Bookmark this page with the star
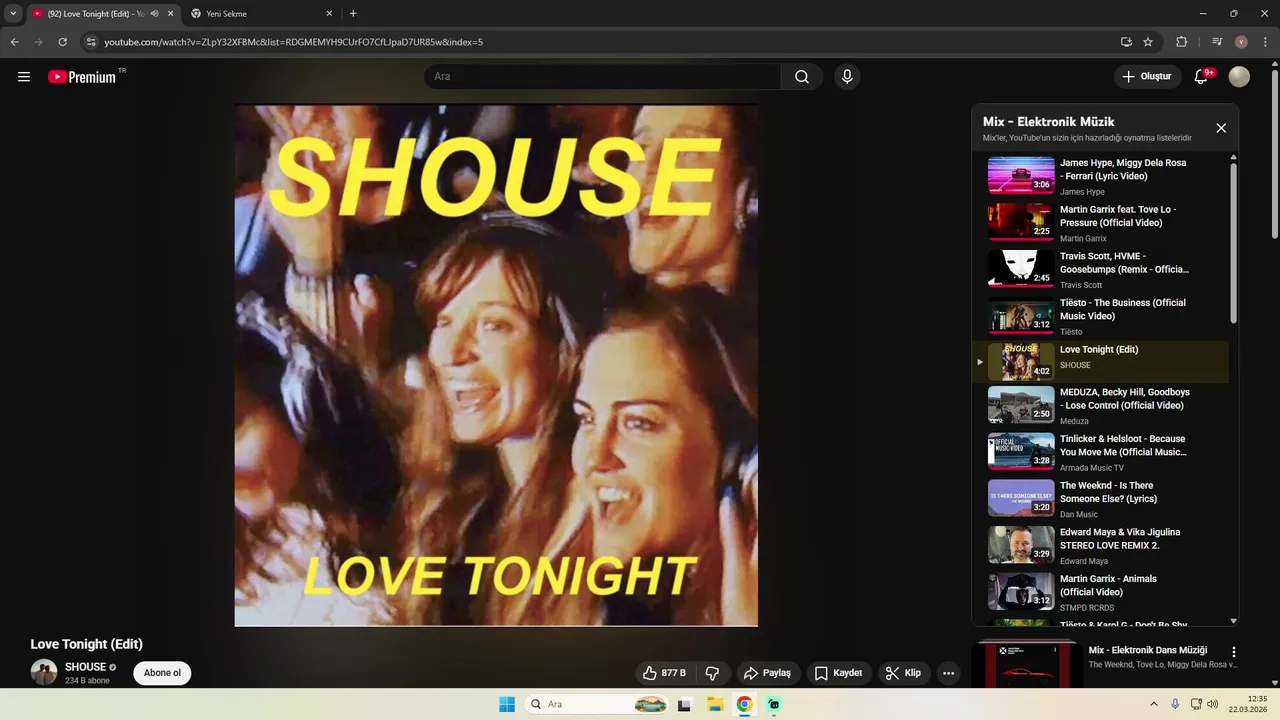 click(1148, 42)
